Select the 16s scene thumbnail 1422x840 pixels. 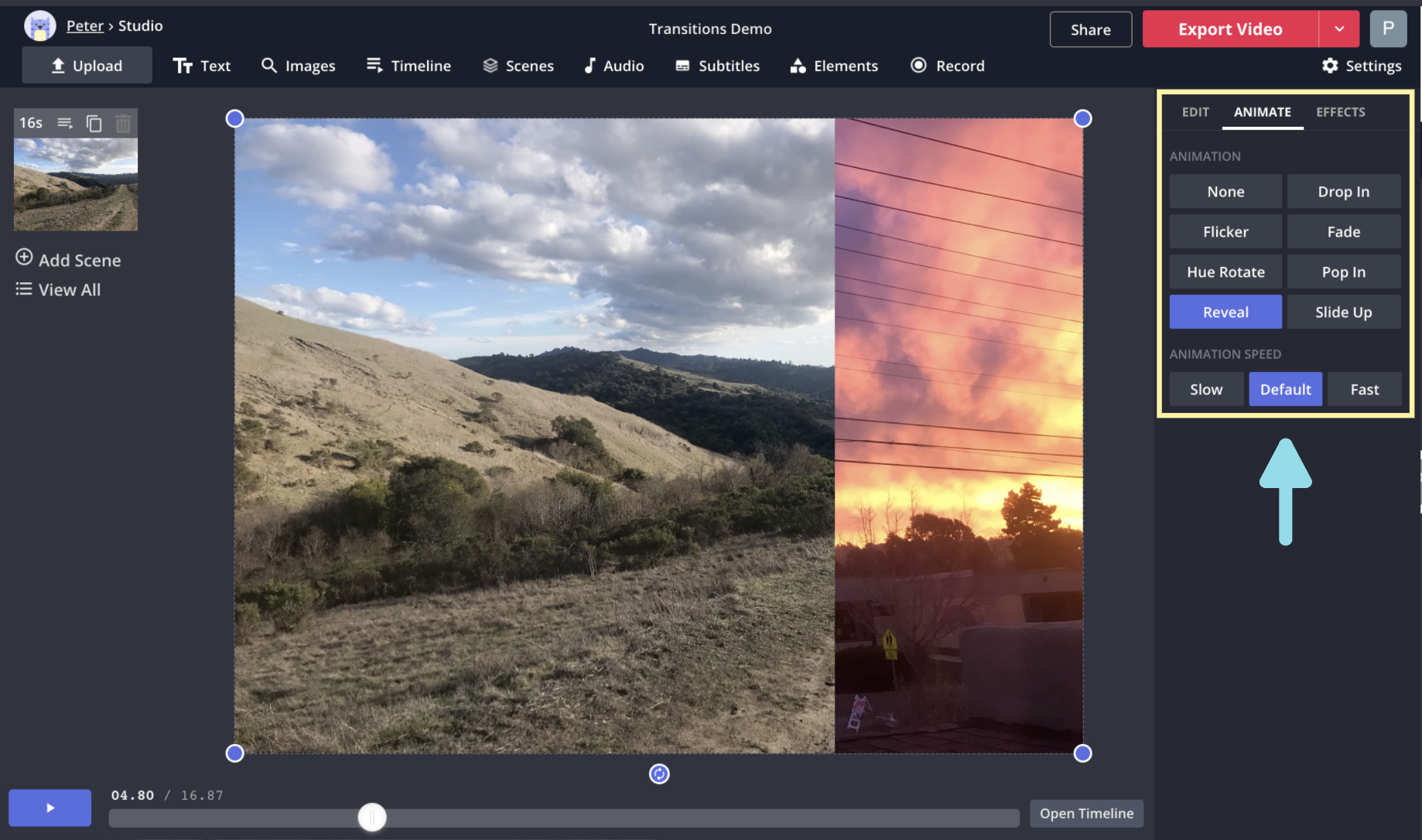[x=76, y=184]
